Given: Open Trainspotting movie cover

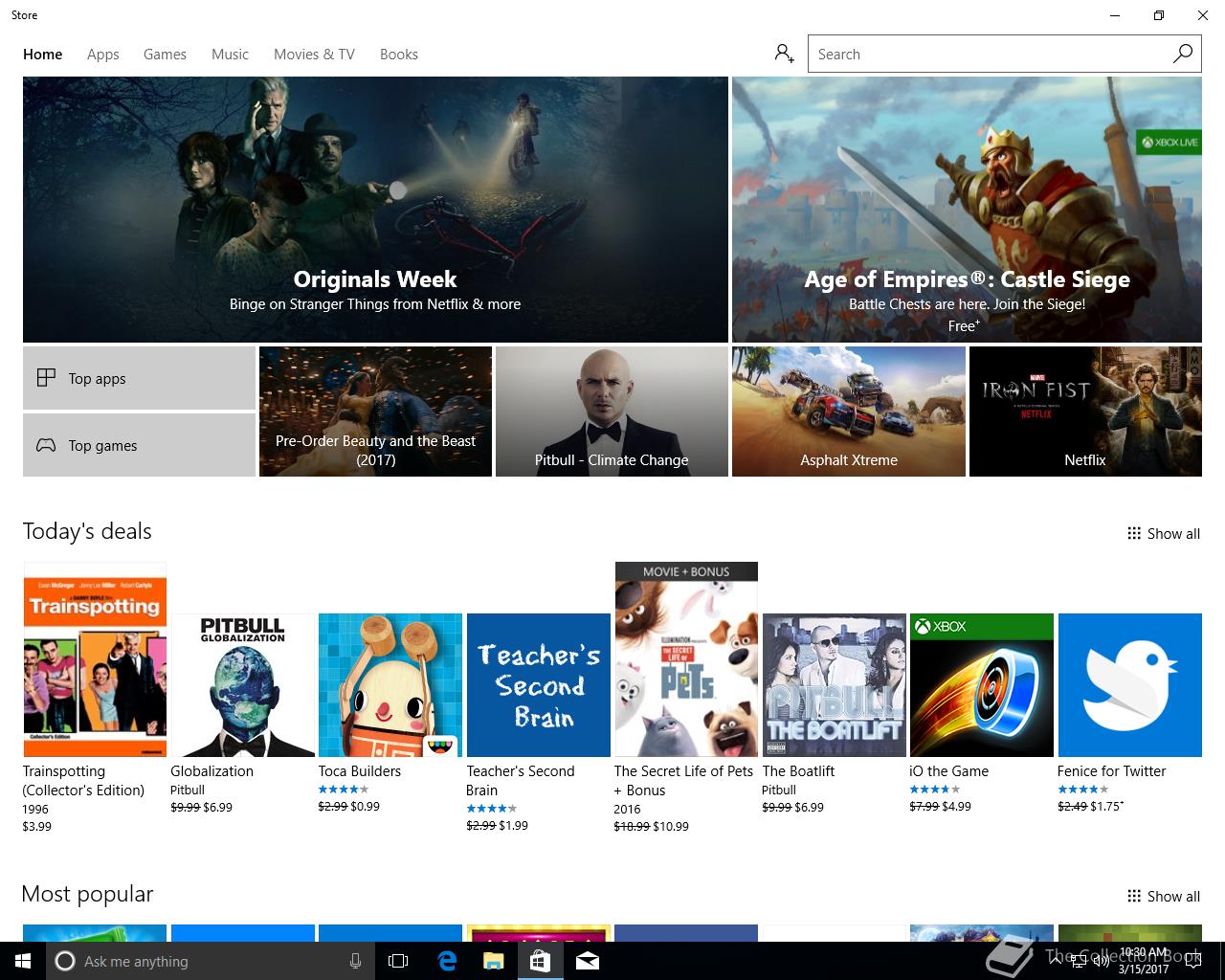Looking at the screenshot, I should [x=95, y=659].
